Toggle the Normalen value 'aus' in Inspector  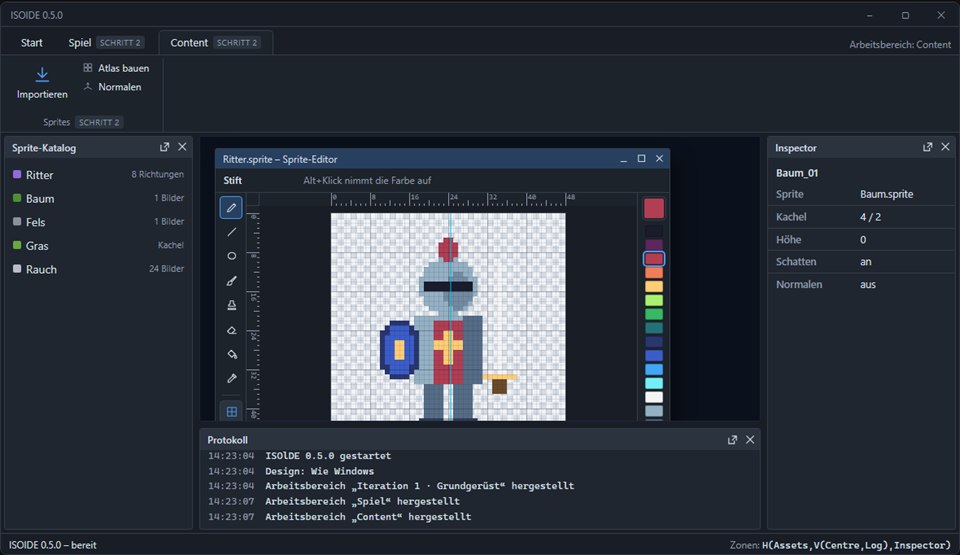tap(868, 284)
